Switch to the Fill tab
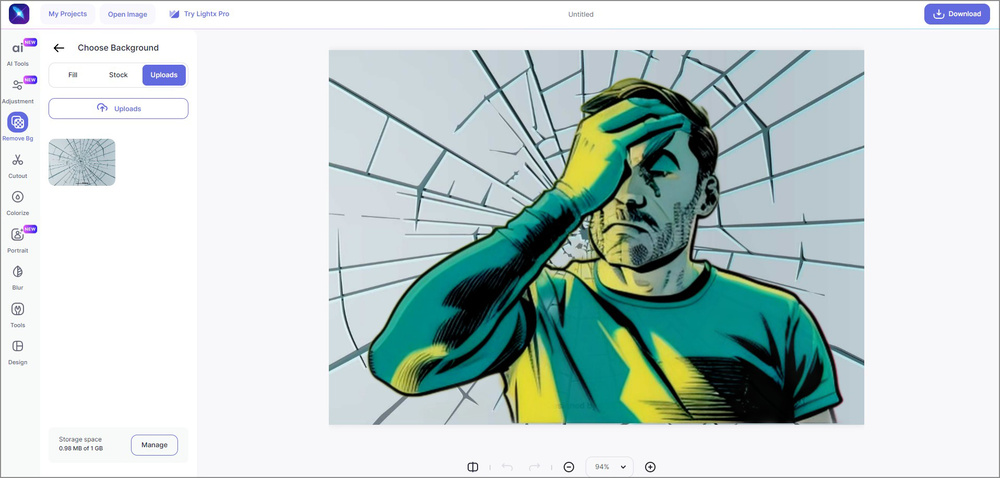Screen dimensions: 1000x478 [x=73, y=75]
